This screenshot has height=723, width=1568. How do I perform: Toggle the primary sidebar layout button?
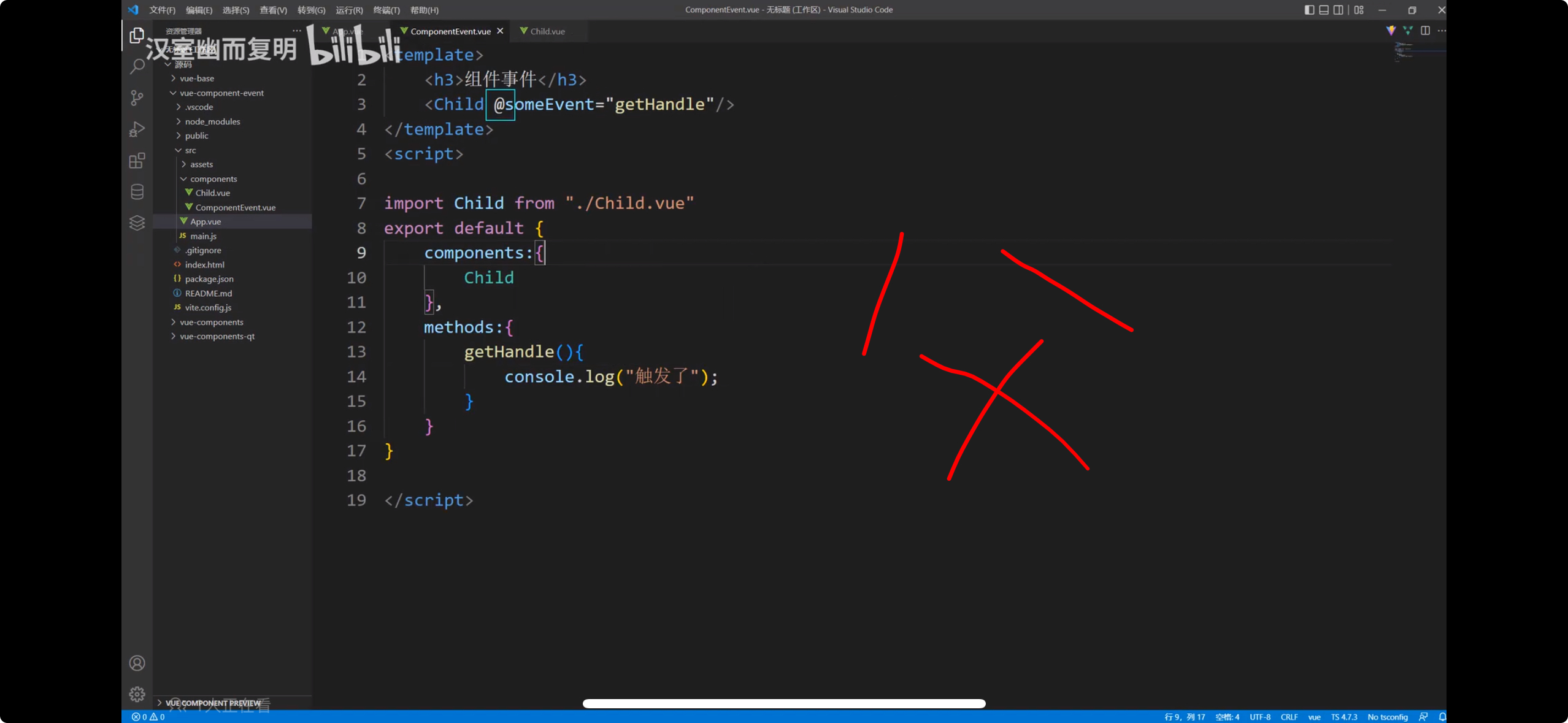pos(1309,10)
